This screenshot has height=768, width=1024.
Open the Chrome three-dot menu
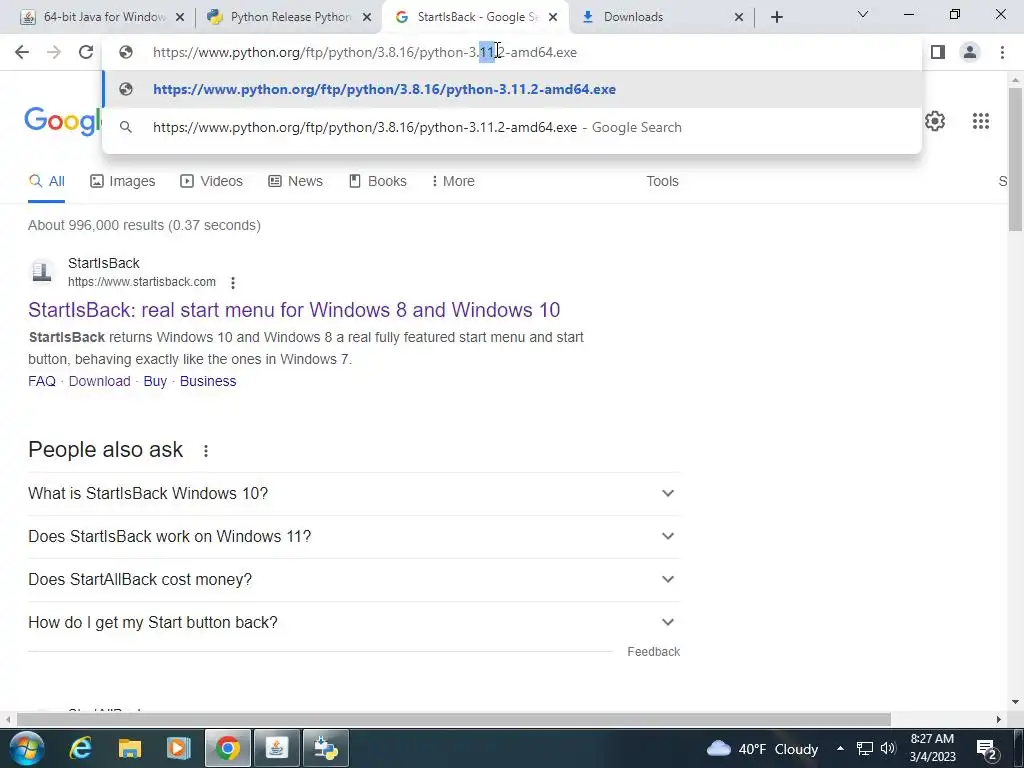1002,52
